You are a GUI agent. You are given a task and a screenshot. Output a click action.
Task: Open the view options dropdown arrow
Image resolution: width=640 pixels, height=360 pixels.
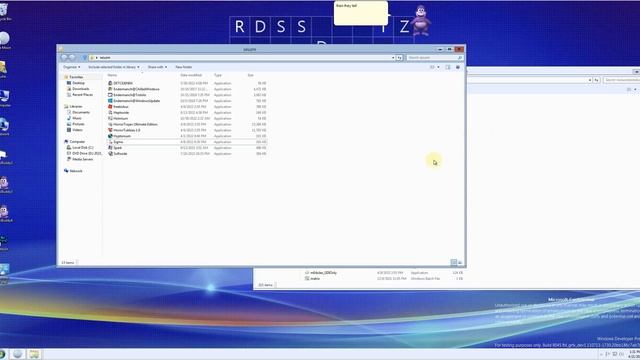point(438,67)
